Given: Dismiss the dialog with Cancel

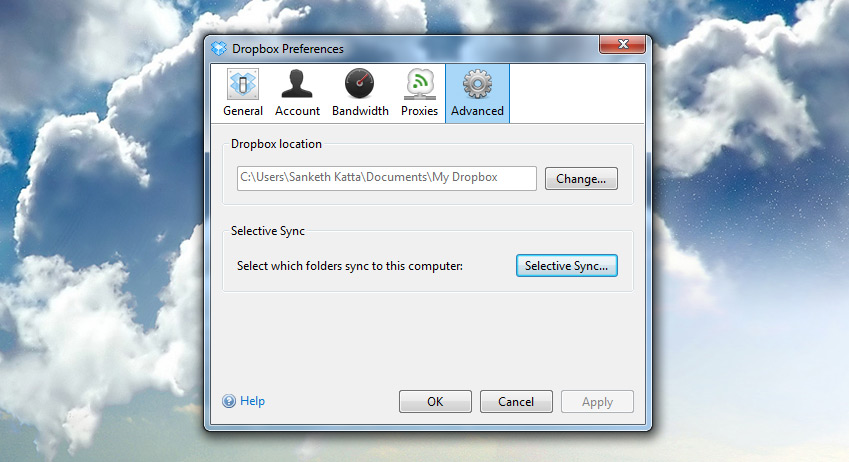Looking at the screenshot, I should point(516,402).
